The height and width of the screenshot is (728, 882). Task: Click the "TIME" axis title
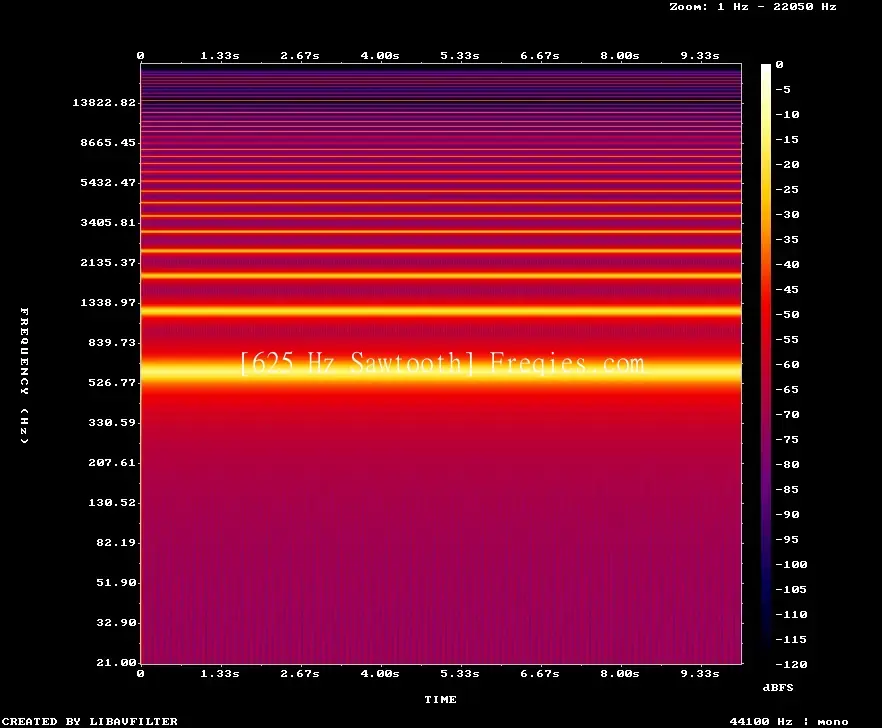click(440, 699)
